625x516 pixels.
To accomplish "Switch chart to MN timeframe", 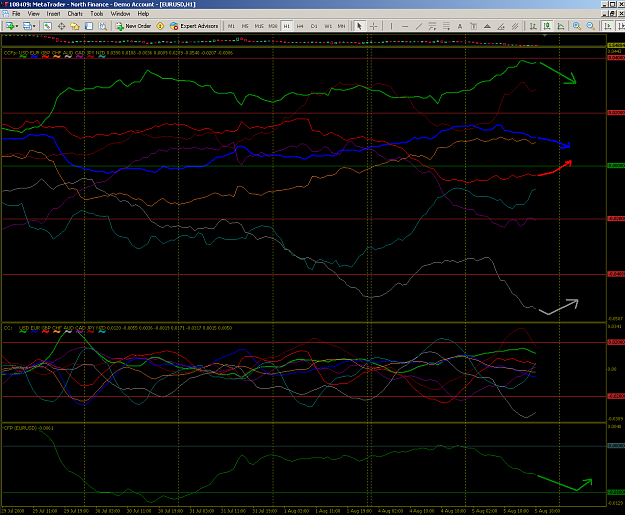I will click(342, 26).
